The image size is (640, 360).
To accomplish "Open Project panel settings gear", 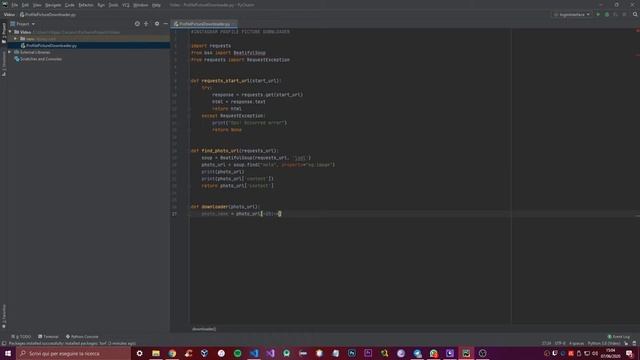I will [157, 24].
